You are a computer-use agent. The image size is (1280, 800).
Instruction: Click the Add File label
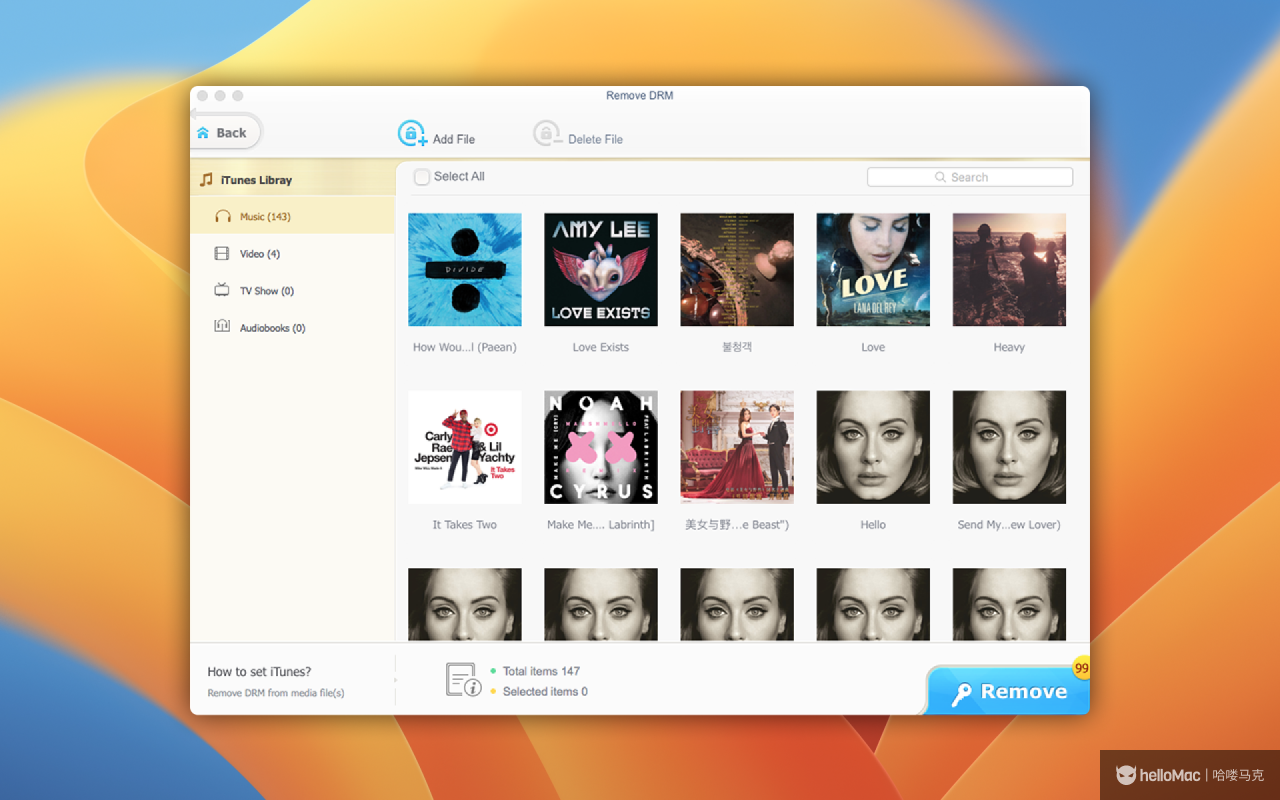(454, 139)
